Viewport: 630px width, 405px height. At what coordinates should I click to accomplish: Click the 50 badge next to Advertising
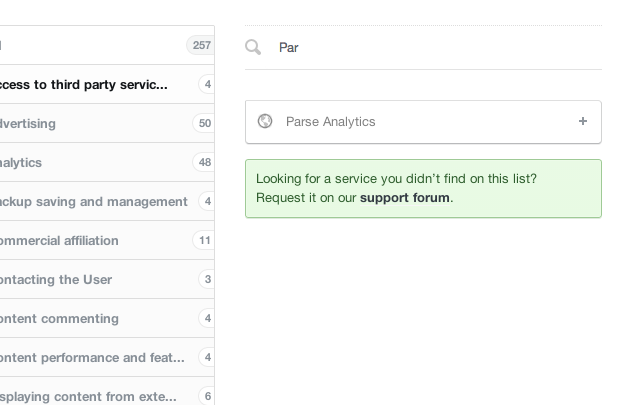(x=204, y=123)
